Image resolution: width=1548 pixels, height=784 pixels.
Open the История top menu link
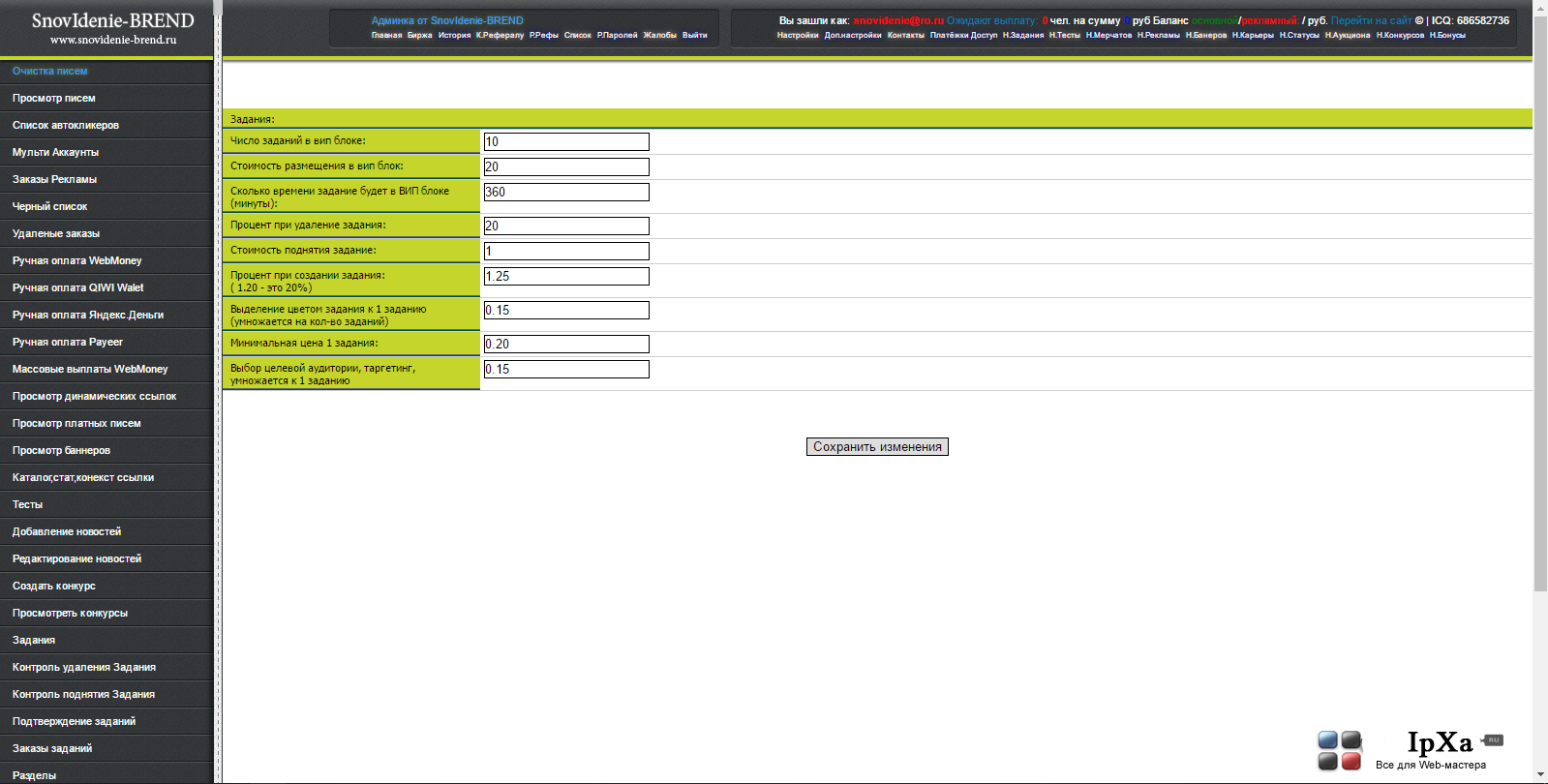(x=454, y=36)
